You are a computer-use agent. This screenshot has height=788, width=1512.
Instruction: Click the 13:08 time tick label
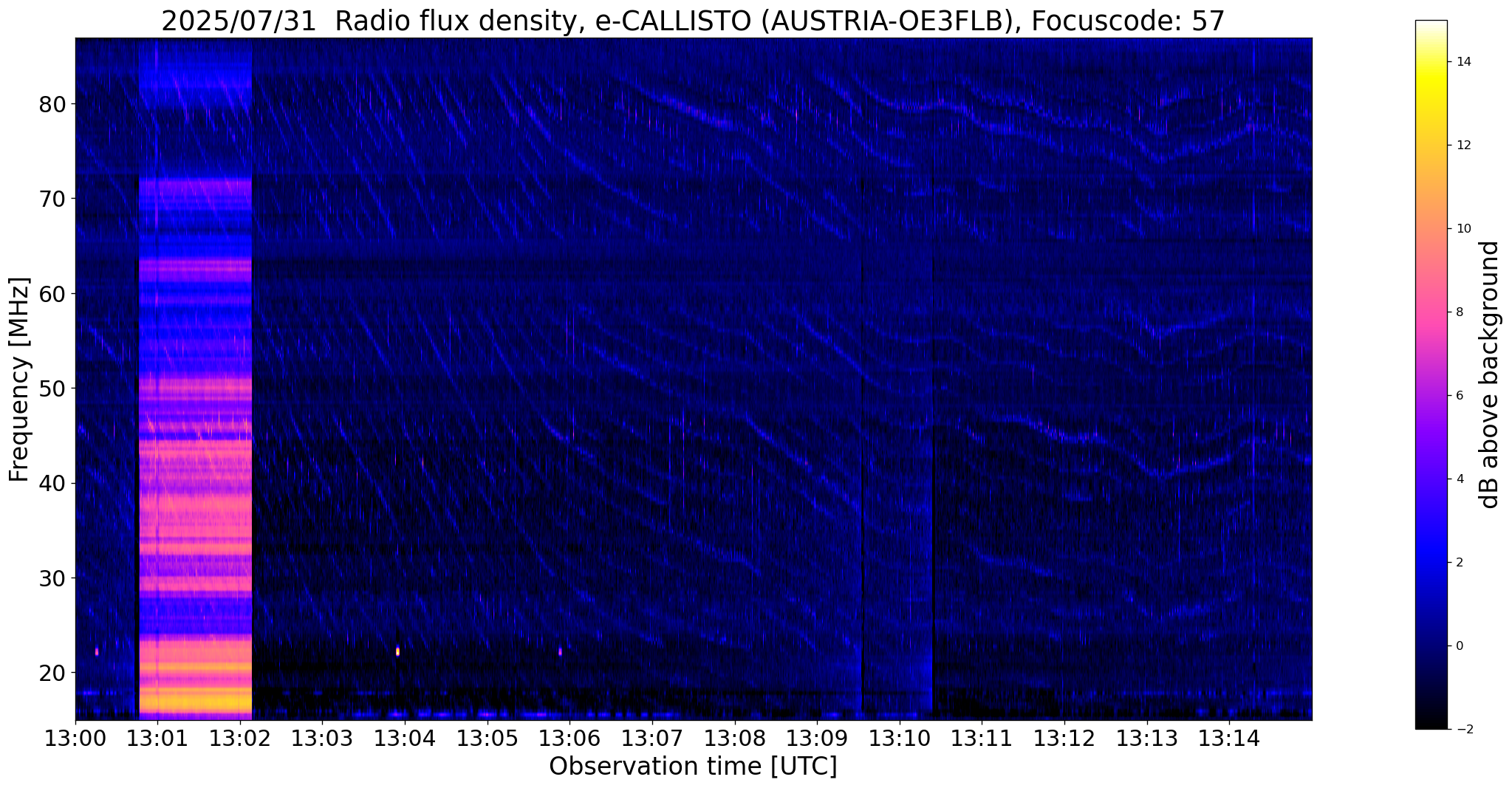click(734, 739)
